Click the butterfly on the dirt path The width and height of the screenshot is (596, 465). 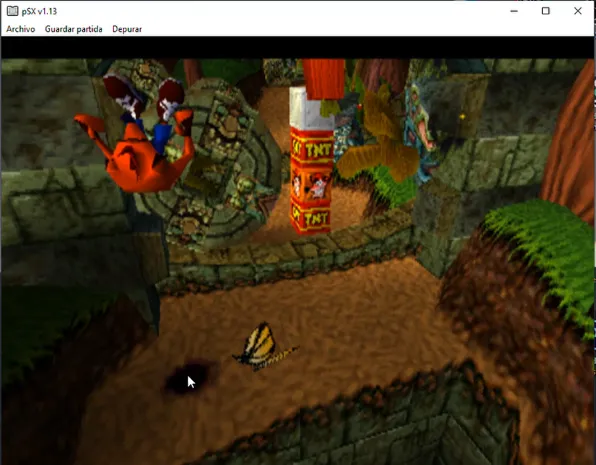click(264, 348)
